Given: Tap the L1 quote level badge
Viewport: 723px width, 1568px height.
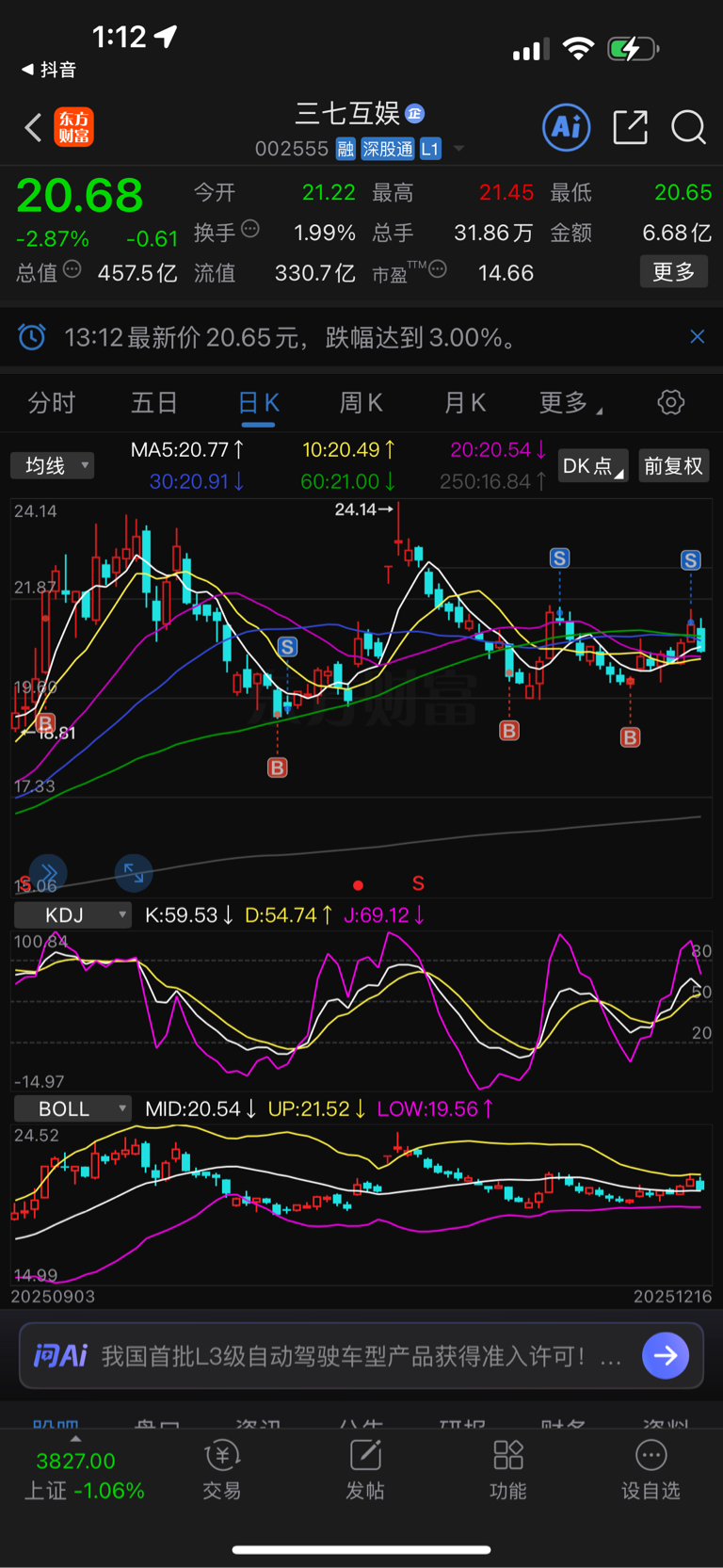Looking at the screenshot, I should [430, 149].
